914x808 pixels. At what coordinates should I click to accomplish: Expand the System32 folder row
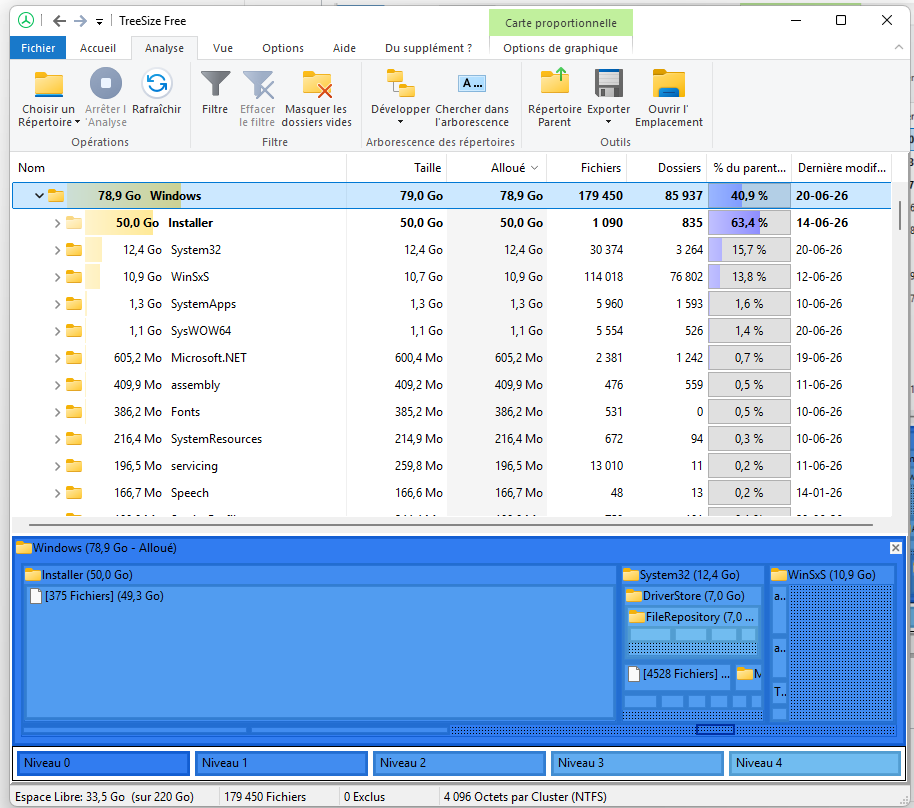click(x=57, y=250)
